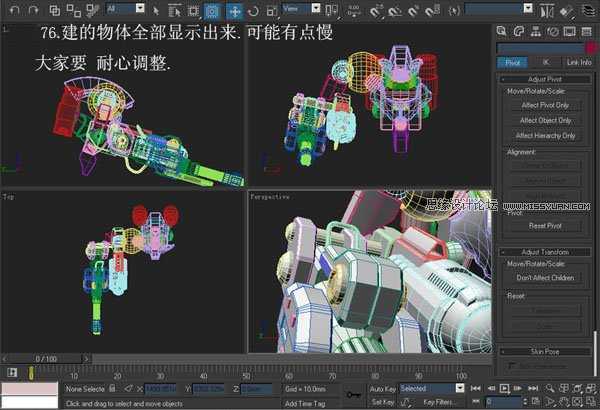
Task: Choose the Select Object arrow tool
Action: point(156,11)
